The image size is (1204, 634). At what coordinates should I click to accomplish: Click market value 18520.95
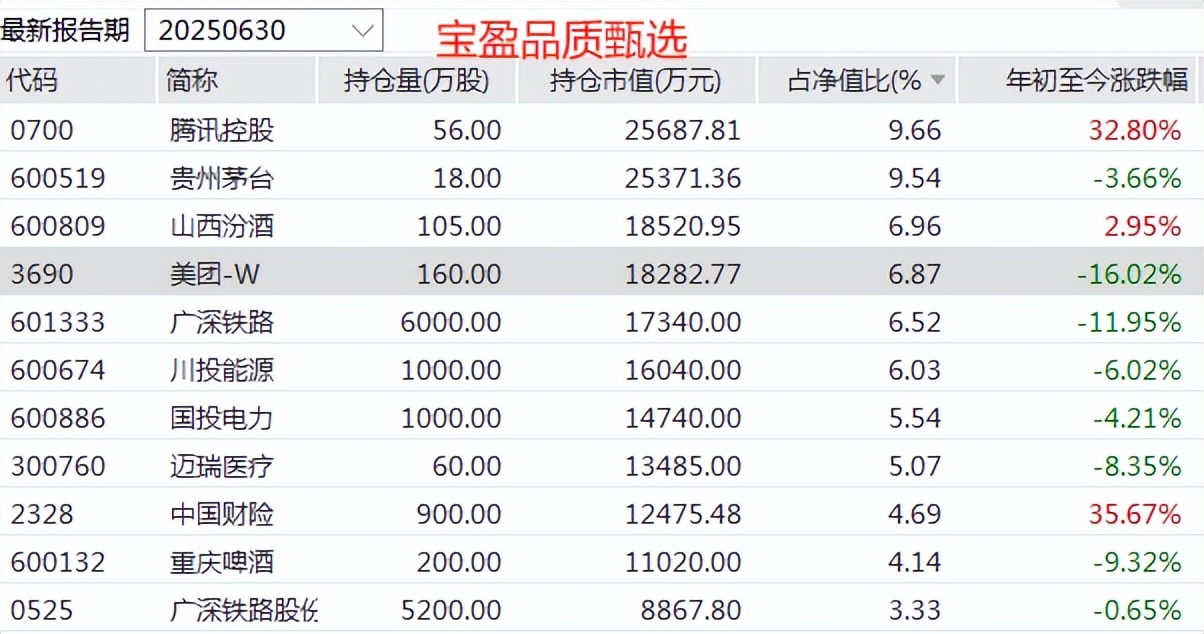coord(683,226)
